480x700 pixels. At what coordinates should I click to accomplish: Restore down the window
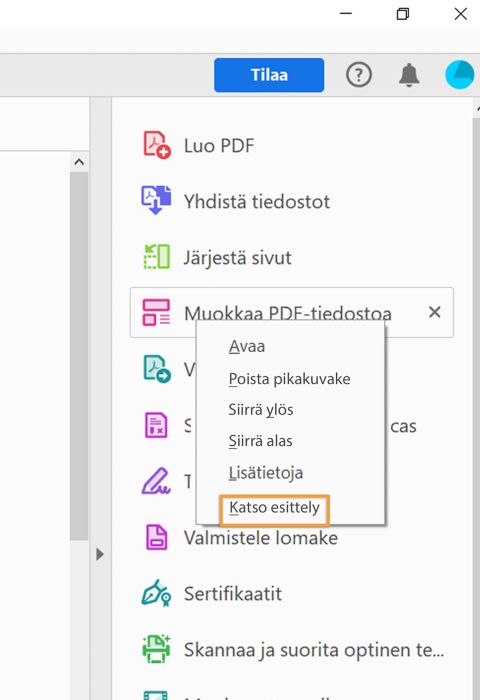pyautogui.click(x=403, y=14)
